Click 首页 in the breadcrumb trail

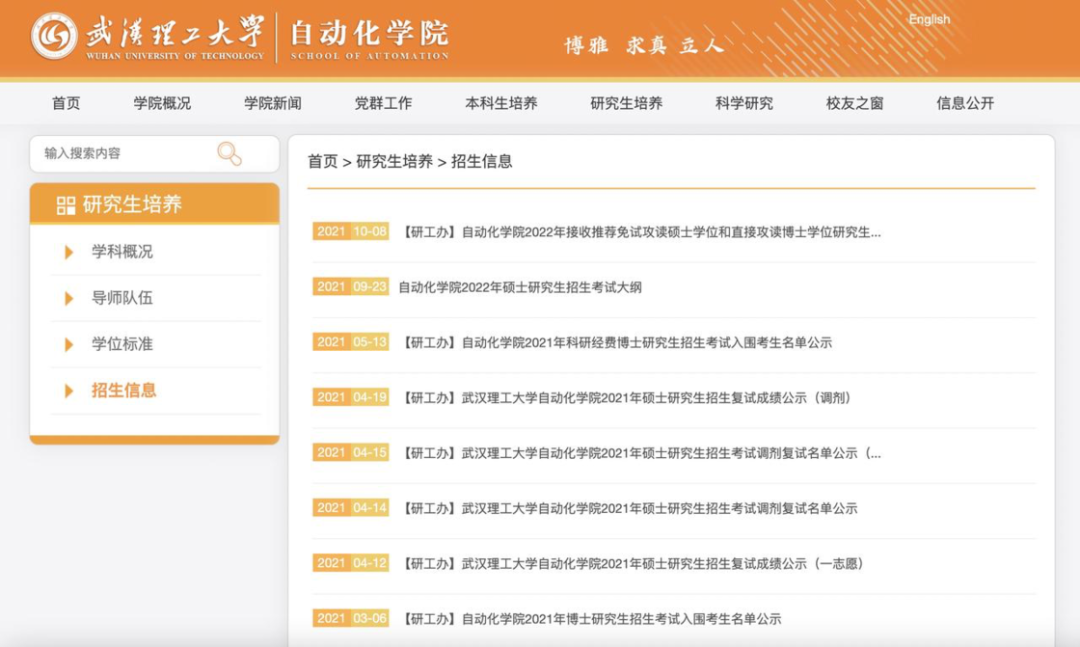click(322, 162)
